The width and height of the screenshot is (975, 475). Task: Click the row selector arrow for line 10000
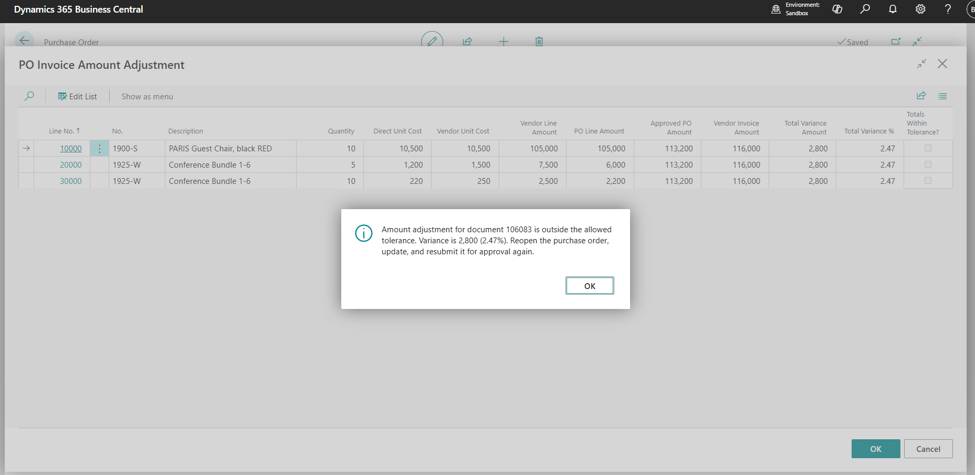click(x=25, y=148)
